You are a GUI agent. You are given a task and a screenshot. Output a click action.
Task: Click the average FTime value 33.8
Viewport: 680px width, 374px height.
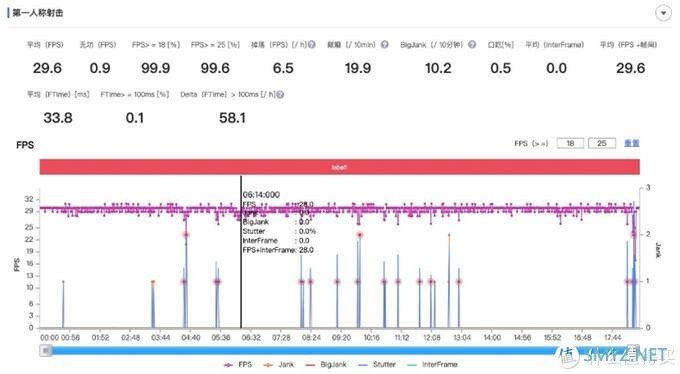58,118
